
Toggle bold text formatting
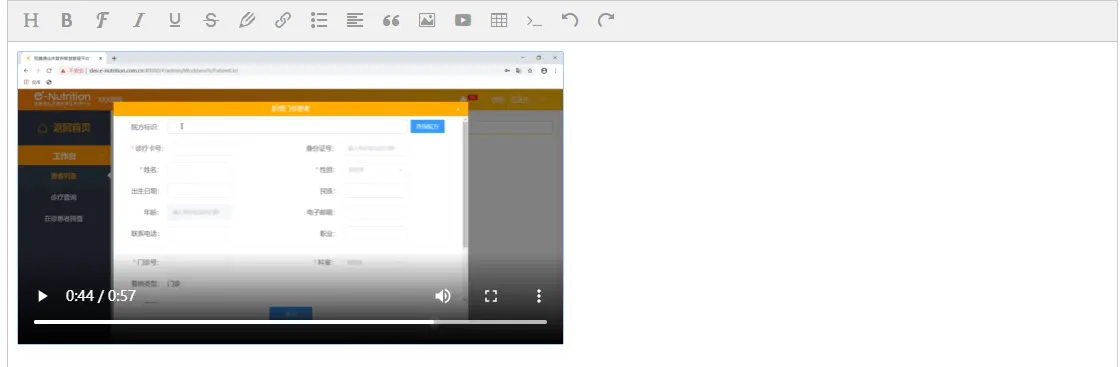tap(66, 20)
